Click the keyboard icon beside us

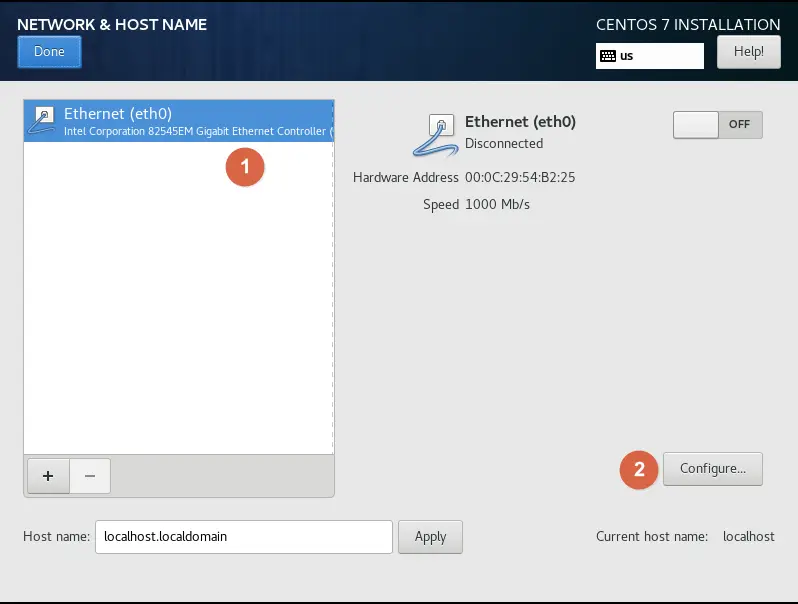[608, 56]
